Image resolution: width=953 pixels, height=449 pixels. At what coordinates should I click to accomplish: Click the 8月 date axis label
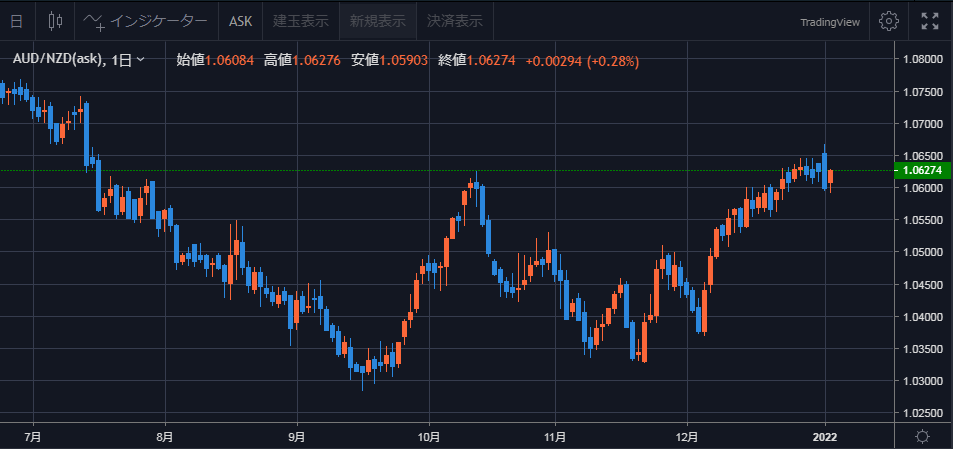(165, 436)
